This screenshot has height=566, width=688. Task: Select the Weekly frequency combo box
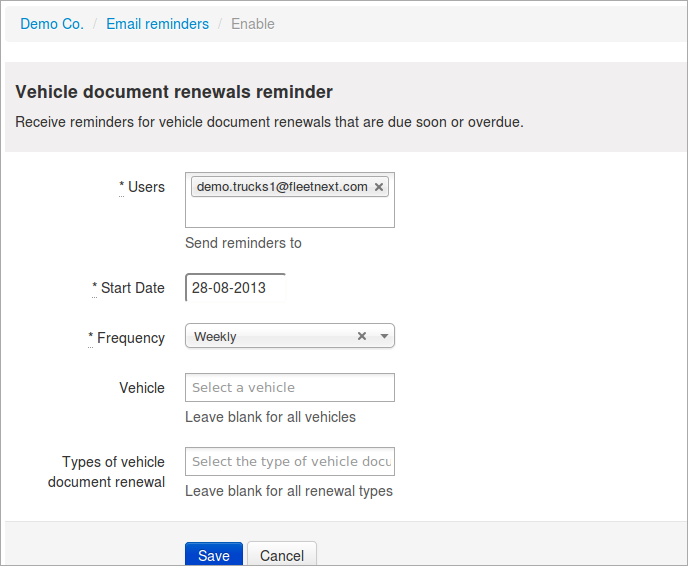click(290, 336)
